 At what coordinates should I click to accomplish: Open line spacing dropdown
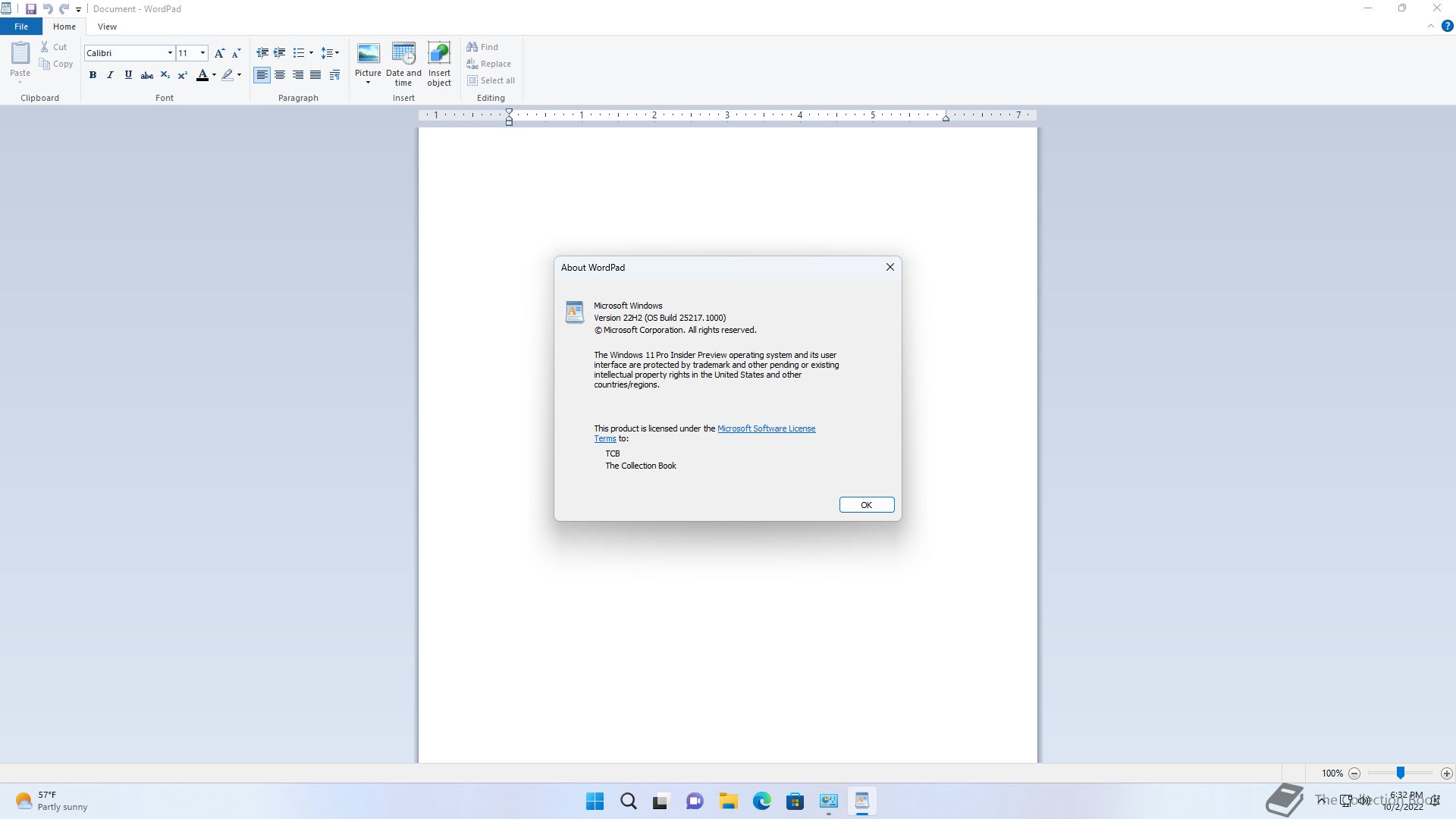click(330, 53)
